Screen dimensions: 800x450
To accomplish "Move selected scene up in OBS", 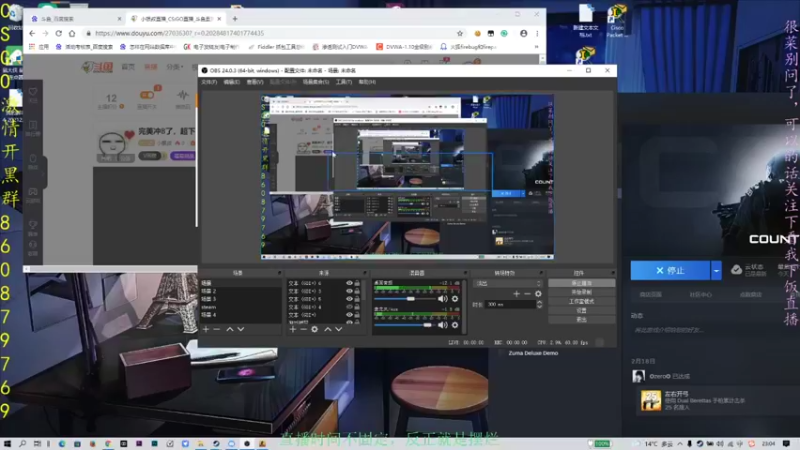I will coord(230,330).
